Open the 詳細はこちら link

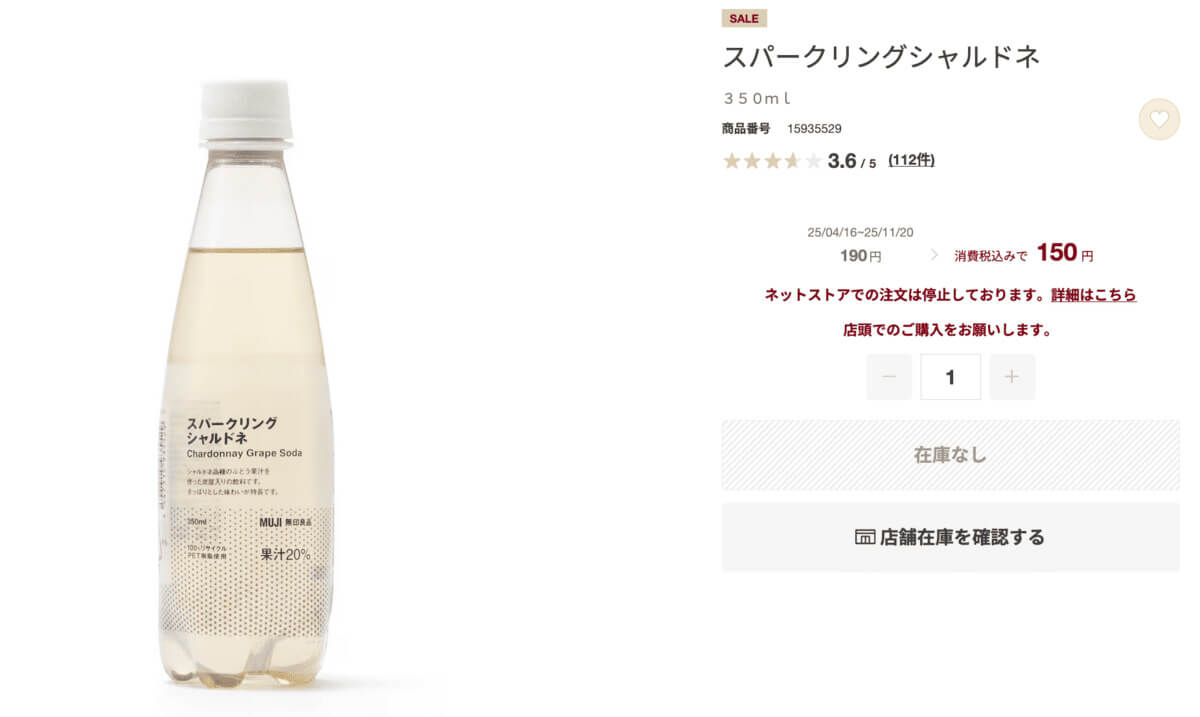point(1093,295)
